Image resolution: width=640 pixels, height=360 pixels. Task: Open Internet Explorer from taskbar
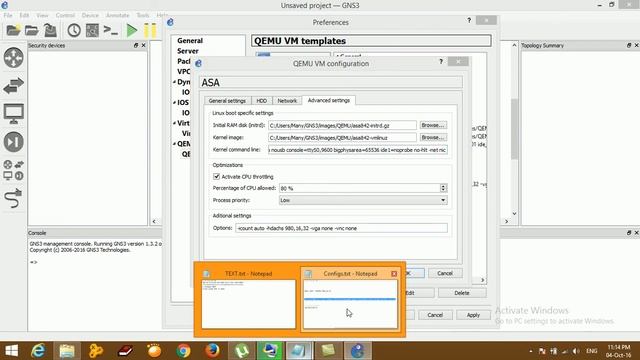click(x=38, y=351)
